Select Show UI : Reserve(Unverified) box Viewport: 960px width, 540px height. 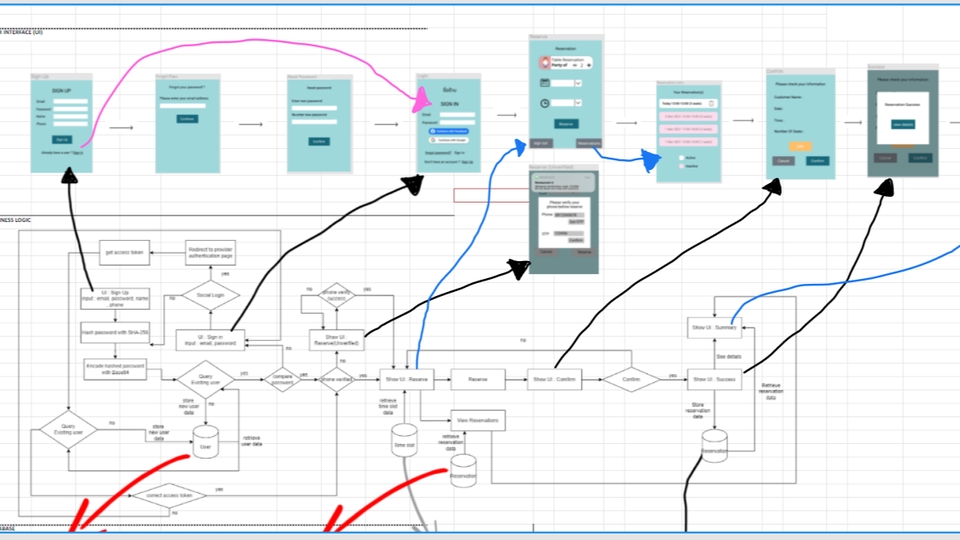pyautogui.click(x=336, y=340)
